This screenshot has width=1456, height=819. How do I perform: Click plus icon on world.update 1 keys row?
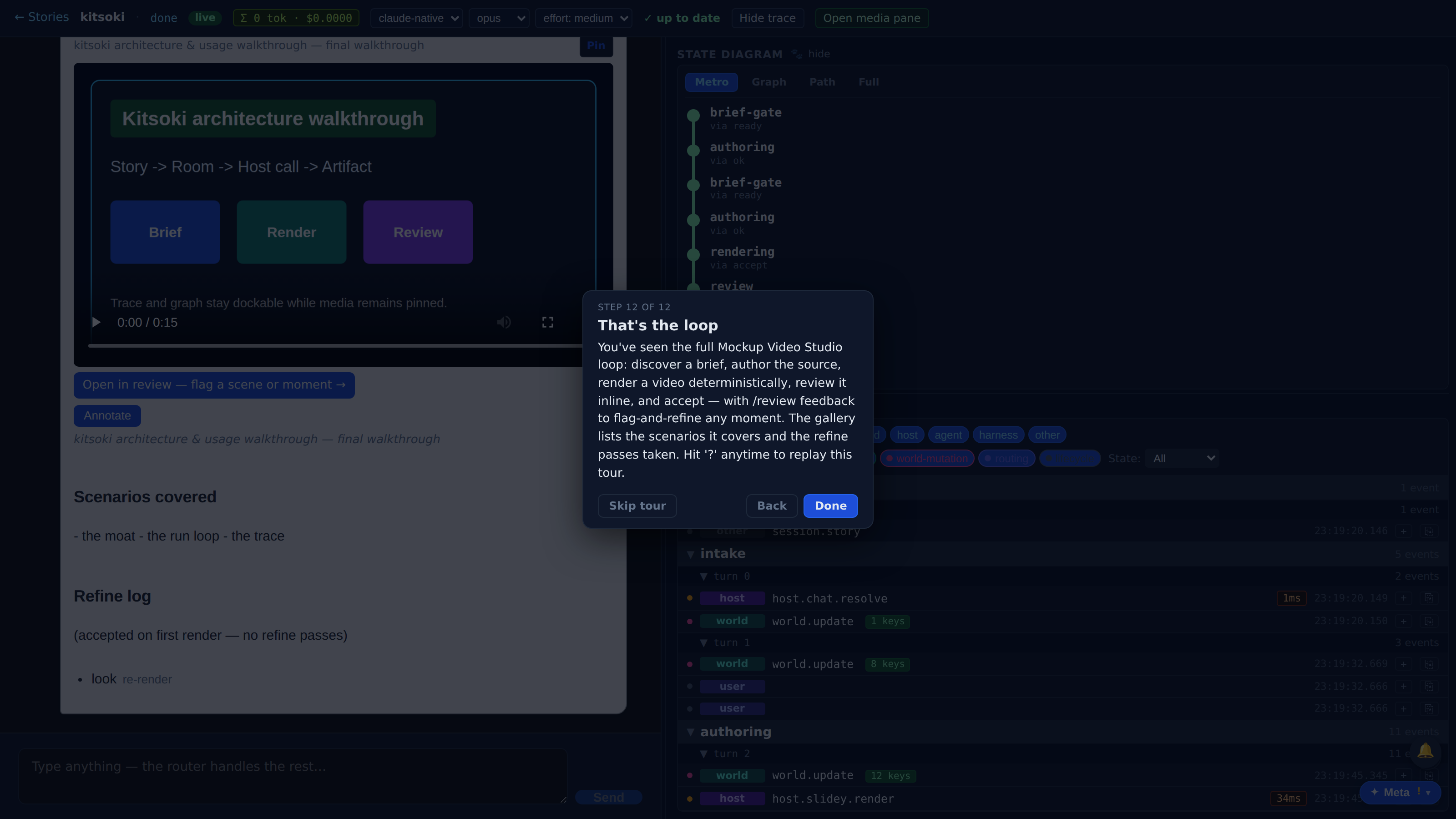pos(1403,621)
